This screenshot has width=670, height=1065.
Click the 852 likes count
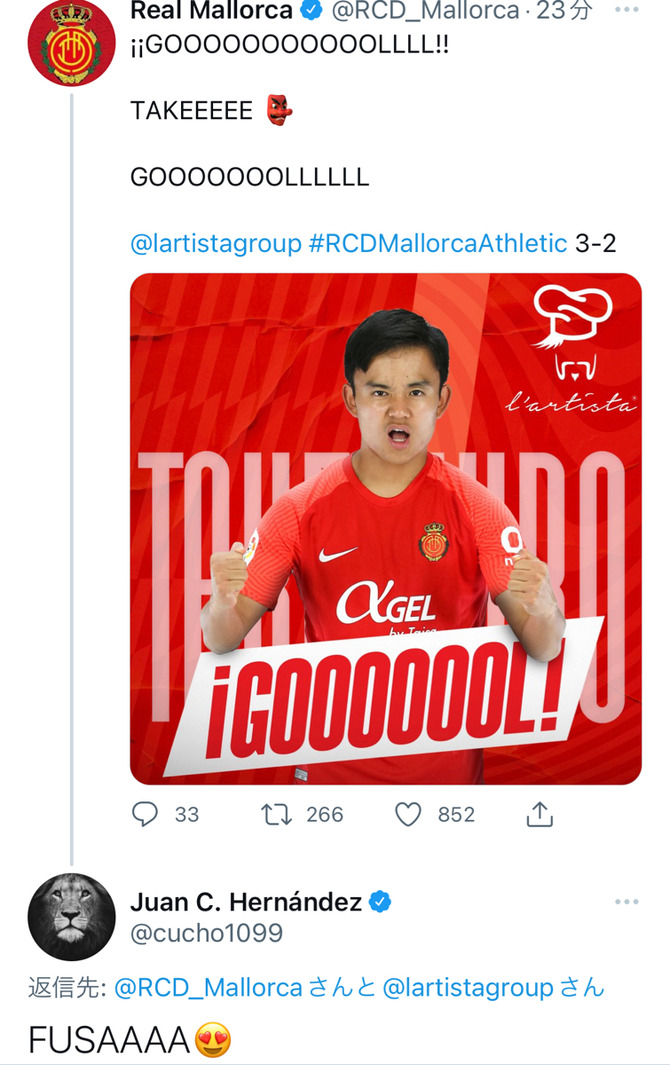456,814
